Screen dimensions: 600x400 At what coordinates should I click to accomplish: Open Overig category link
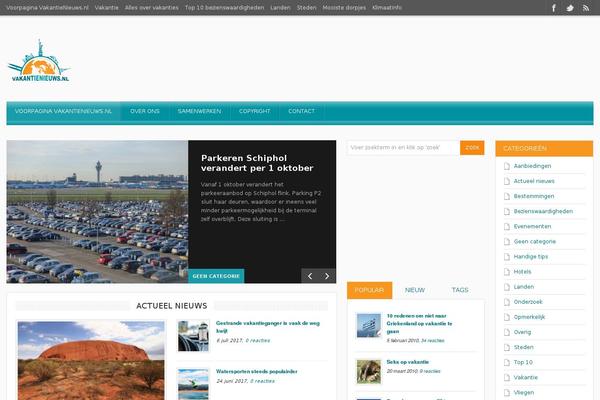coord(522,332)
